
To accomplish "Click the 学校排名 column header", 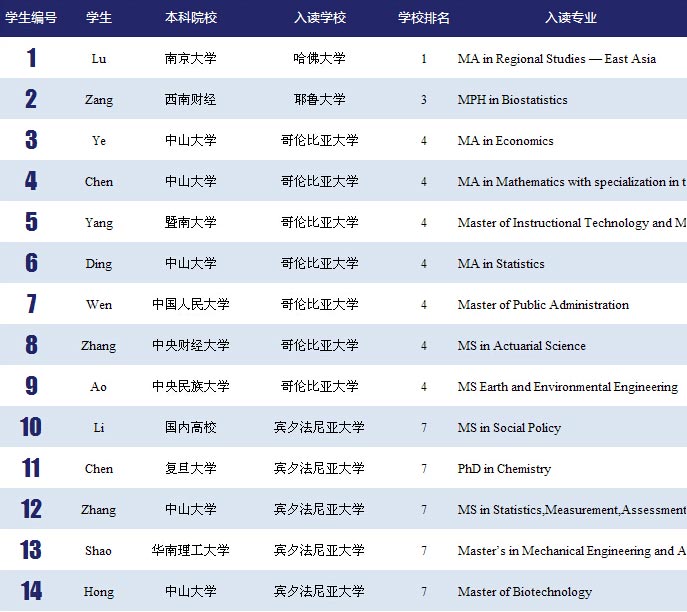I will (424, 18).
